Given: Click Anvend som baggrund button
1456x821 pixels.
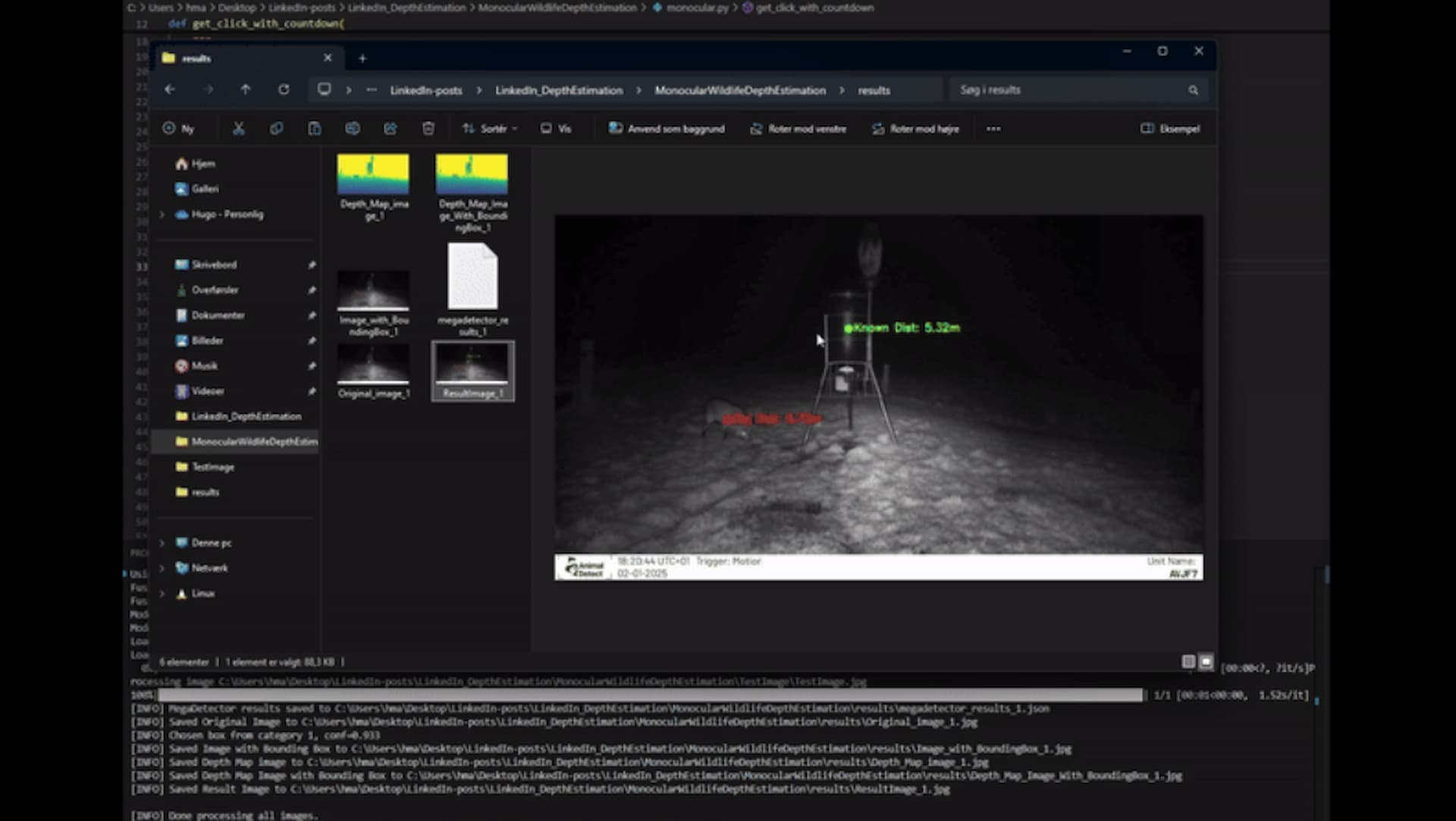Looking at the screenshot, I should [x=667, y=129].
